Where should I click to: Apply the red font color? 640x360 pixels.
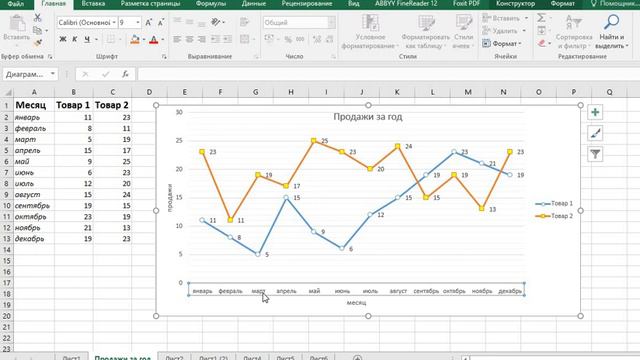[153, 39]
